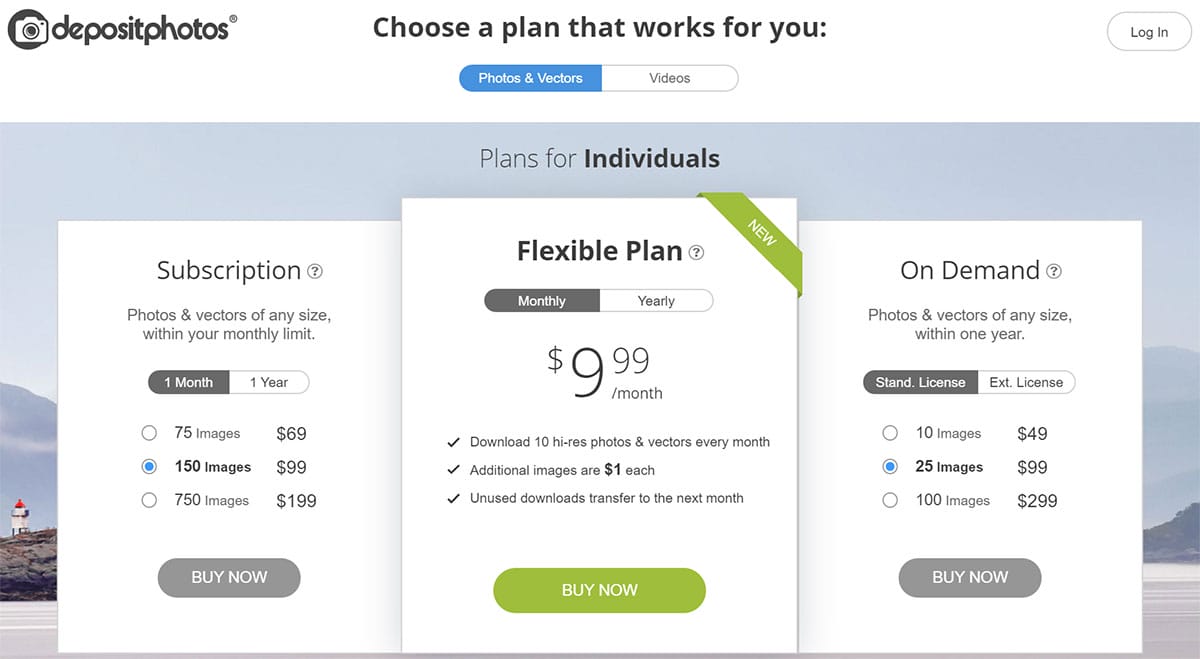1200x659 pixels.
Task: Click BUY NOW under On Demand plan
Action: tap(970, 577)
